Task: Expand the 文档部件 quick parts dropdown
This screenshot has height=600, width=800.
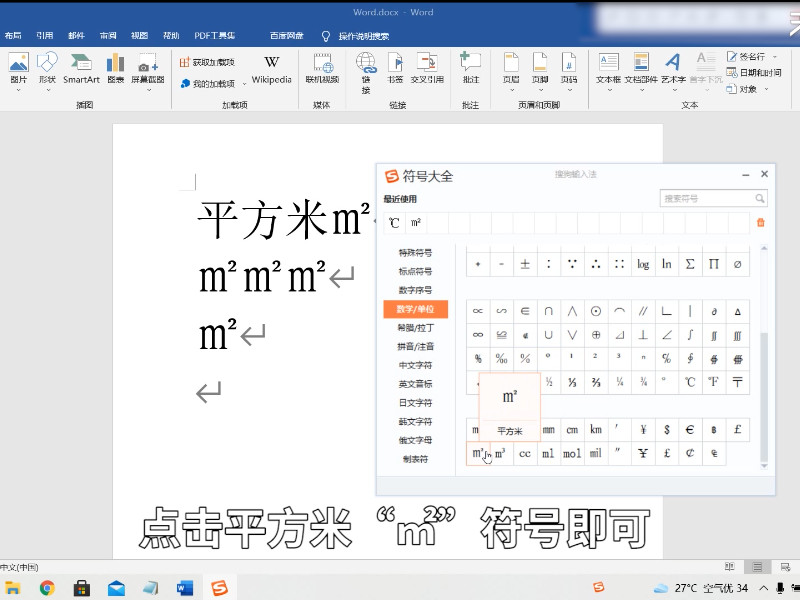Action: coord(641,90)
